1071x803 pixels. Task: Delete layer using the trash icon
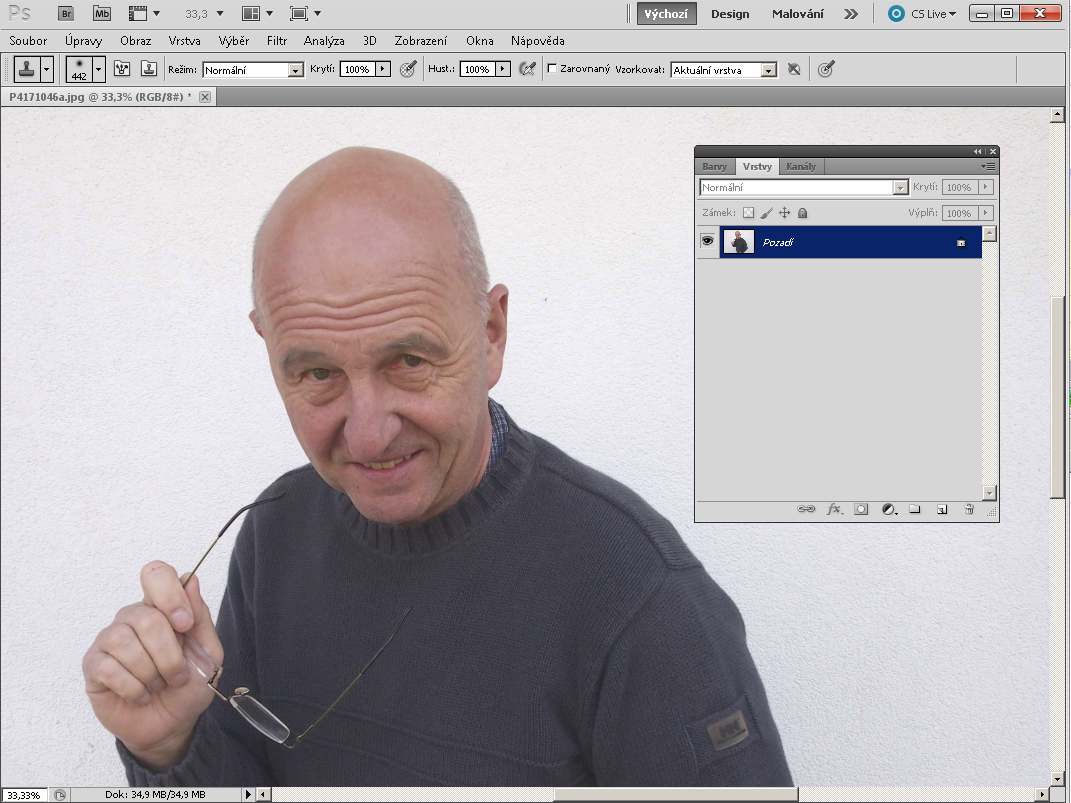click(968, 509)
